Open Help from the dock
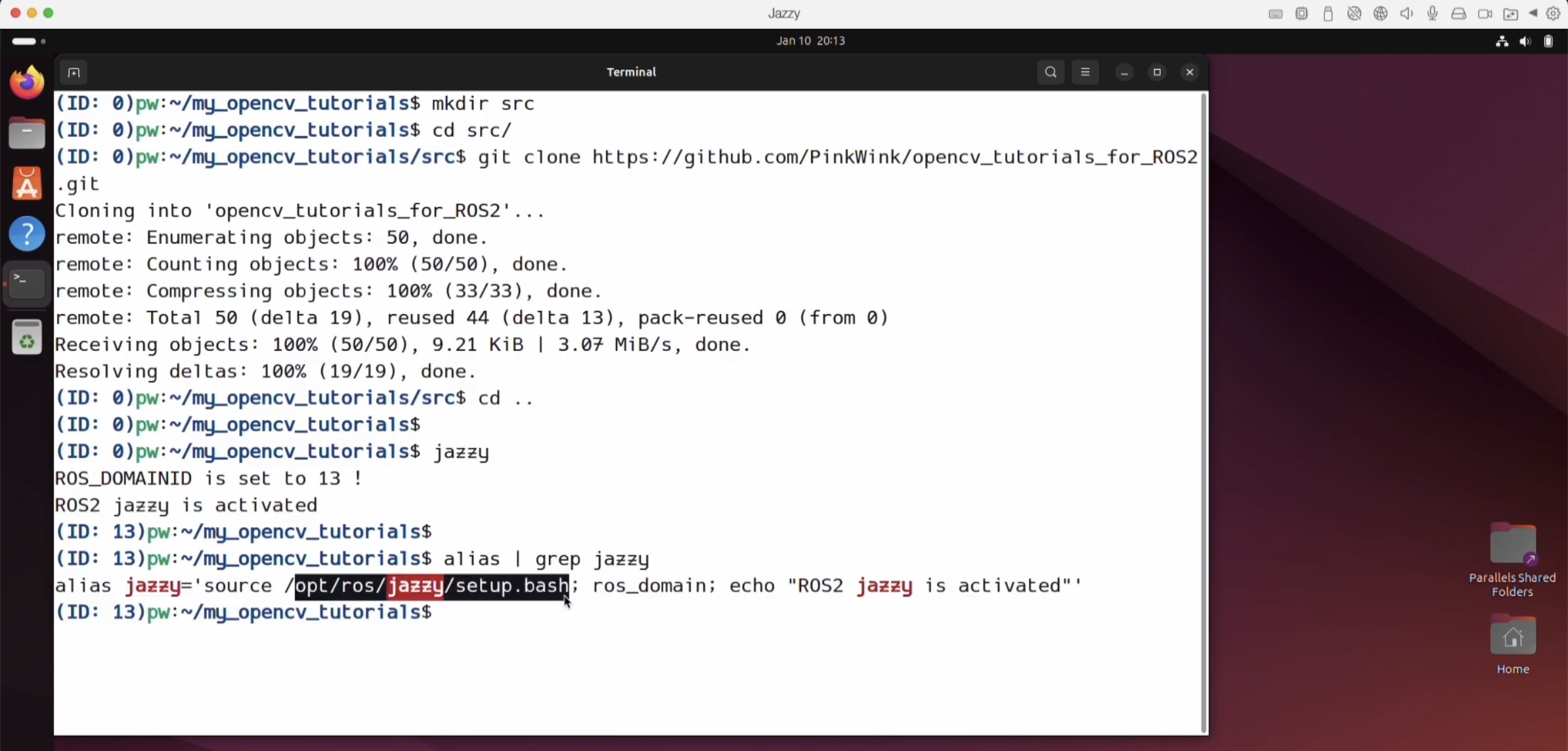 point(27,234)
